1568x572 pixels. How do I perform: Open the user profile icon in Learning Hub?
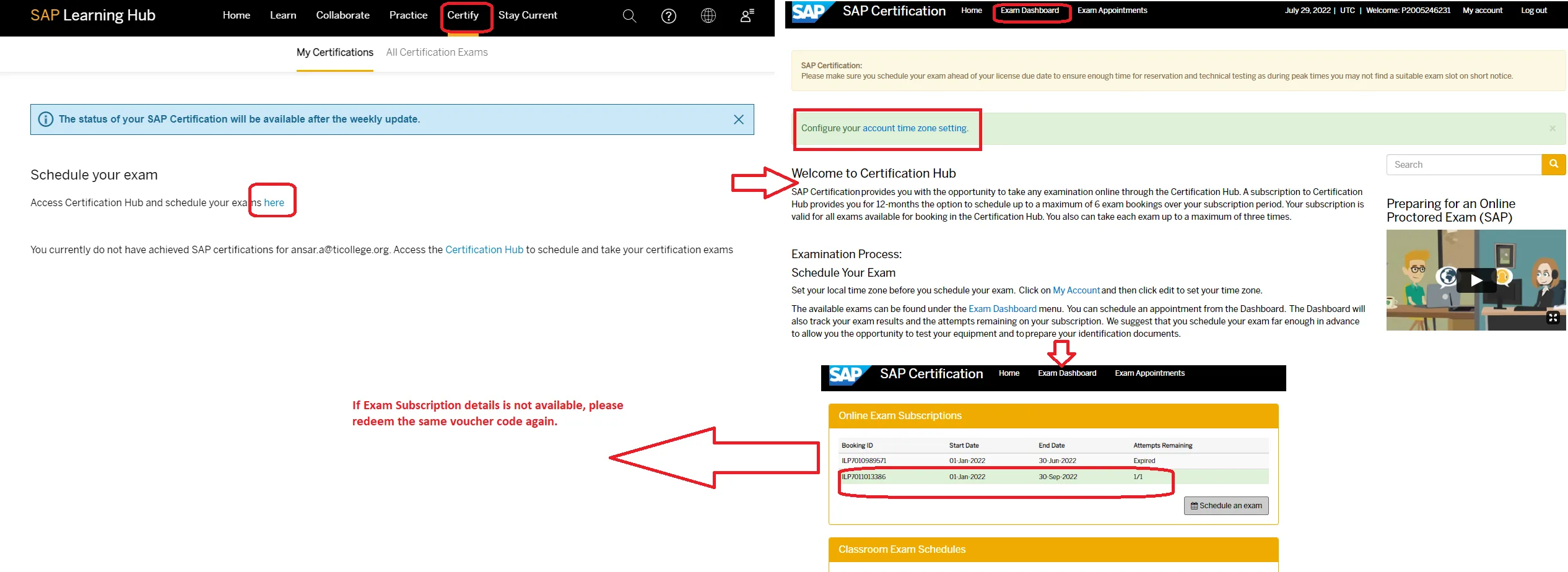[747, 16]
